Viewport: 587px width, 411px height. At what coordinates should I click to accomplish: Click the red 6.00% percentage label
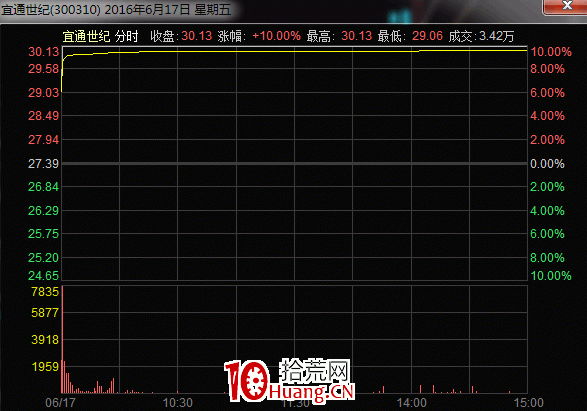click(x=547, y=92)
